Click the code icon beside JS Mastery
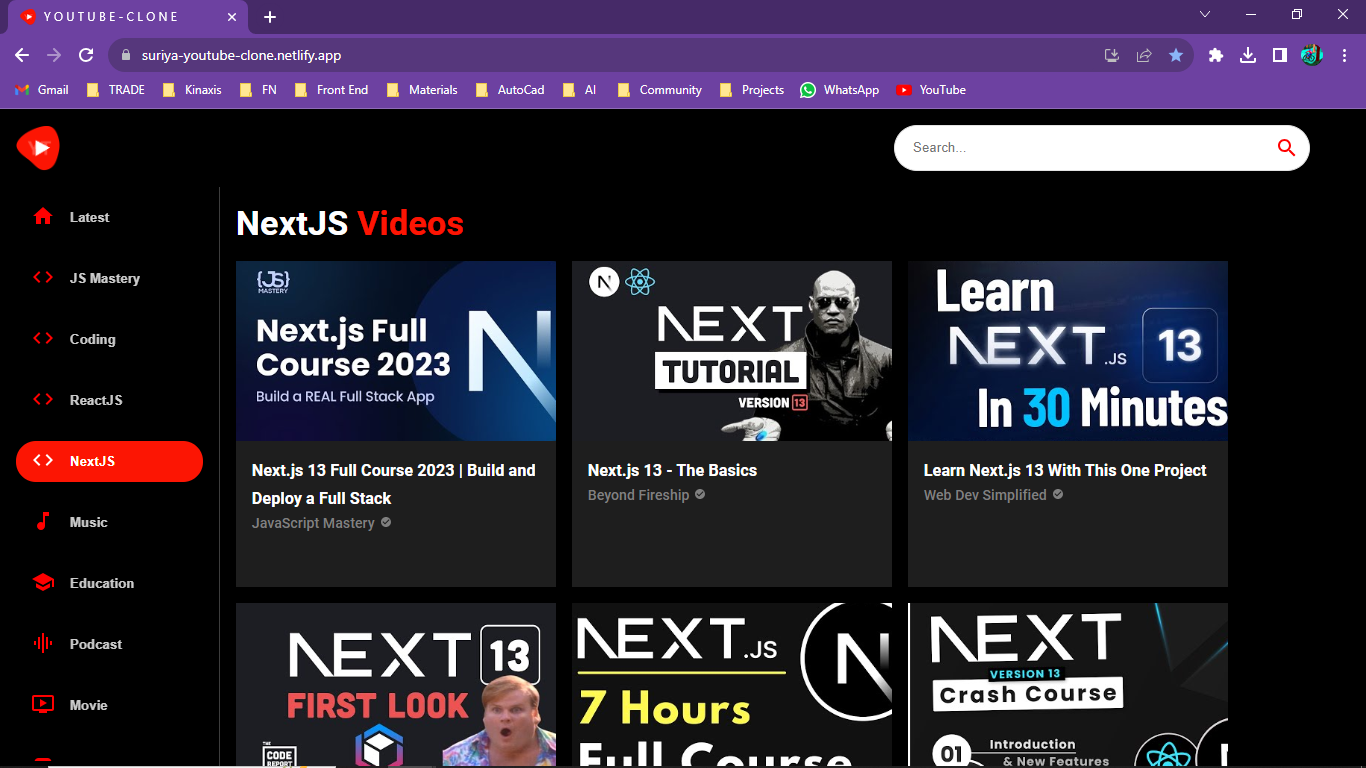Viewport: 1366px width, 768px height. point(43,277)
